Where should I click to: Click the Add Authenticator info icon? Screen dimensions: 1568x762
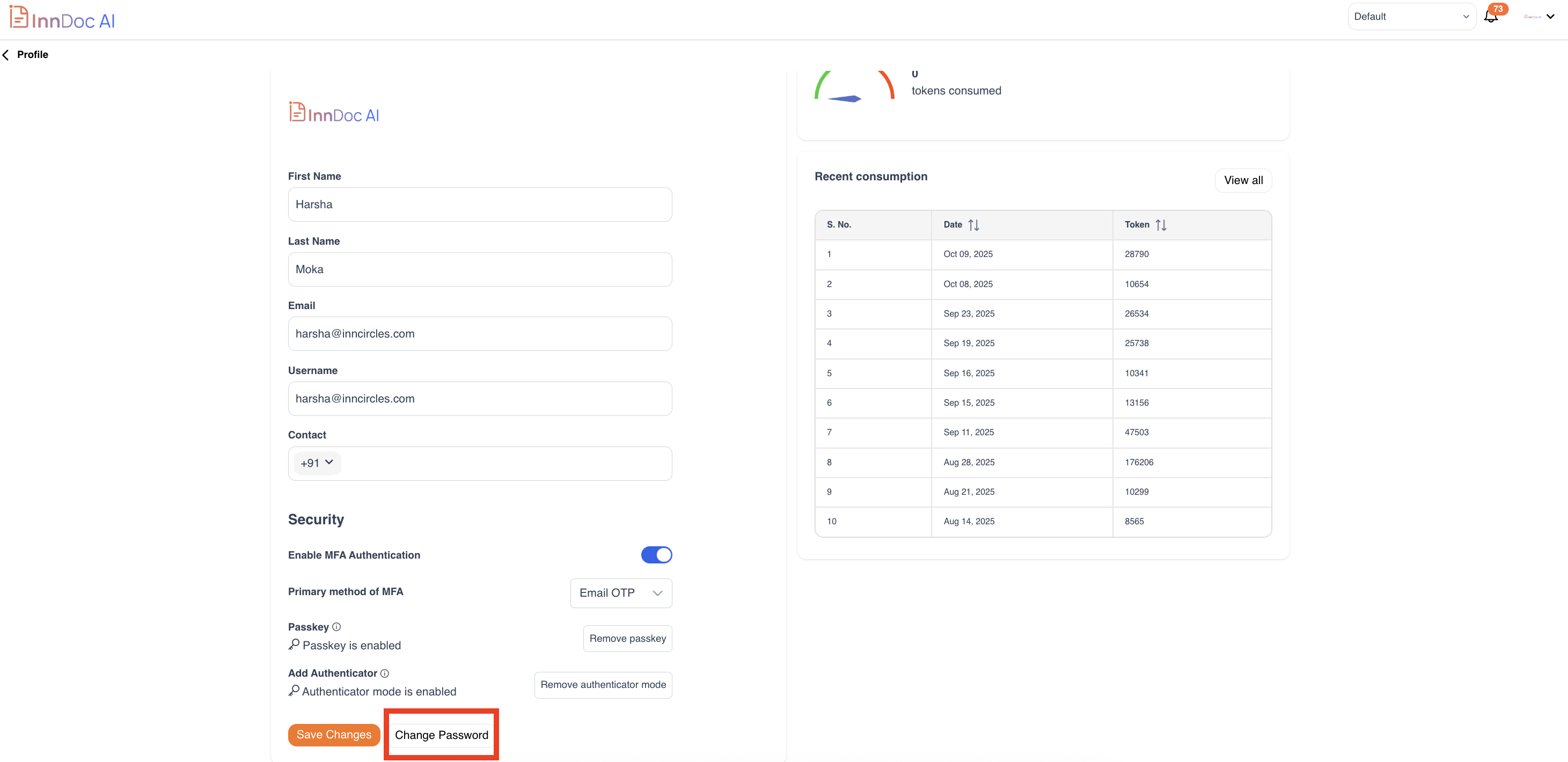click(385, 673)
